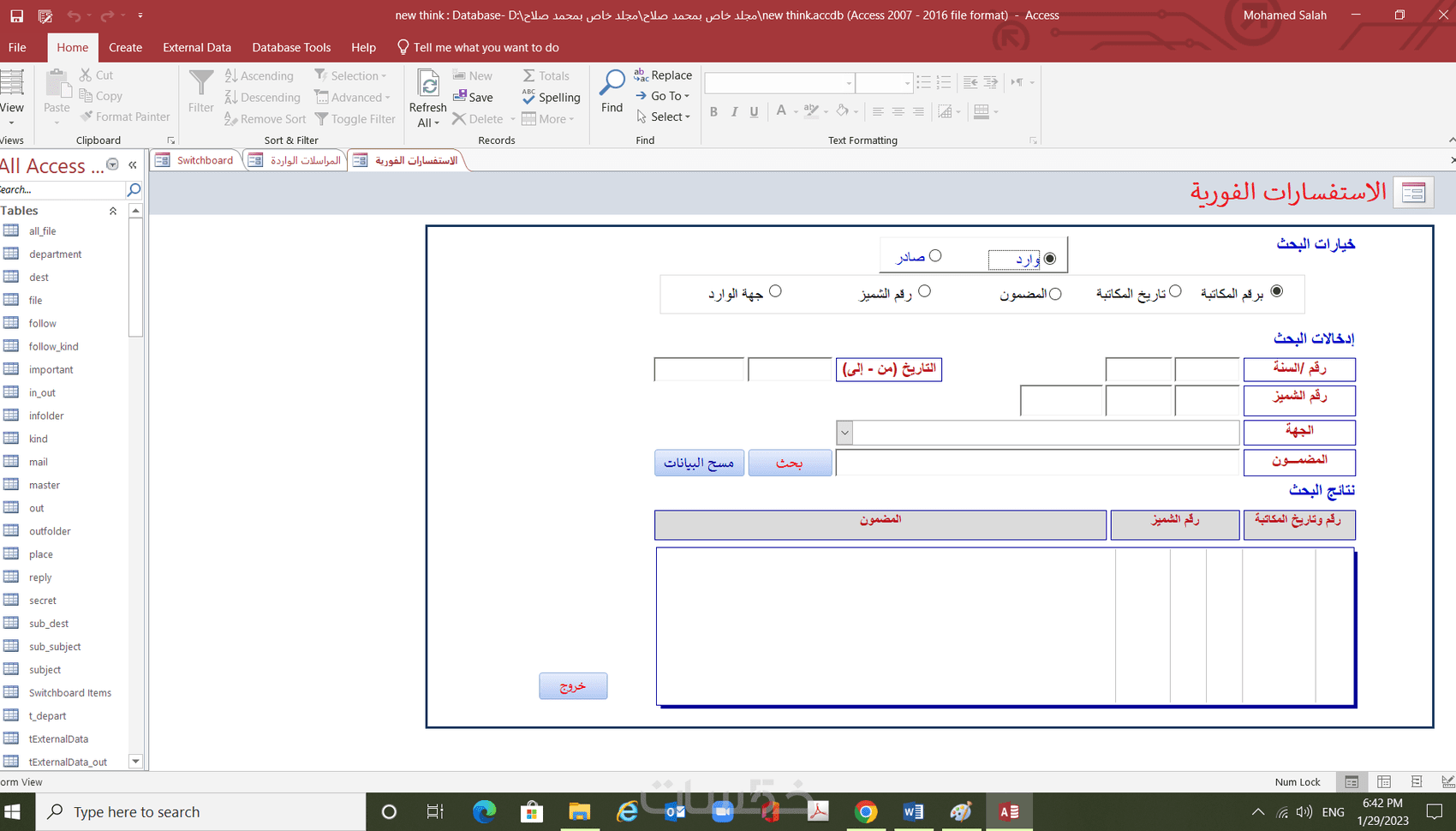Screen dimensions: 1456x831
Task: Click the المضمون text input field
Action: tap(1037, 463)
